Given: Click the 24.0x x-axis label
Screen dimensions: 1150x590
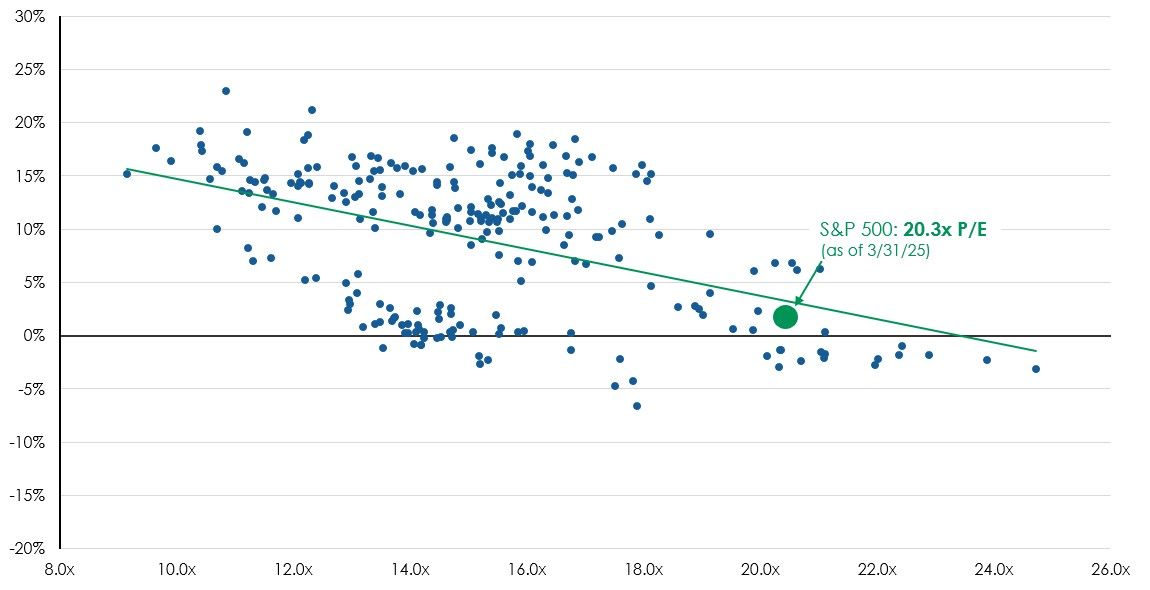Looking at the screenshot, I should tap(994, 570).
